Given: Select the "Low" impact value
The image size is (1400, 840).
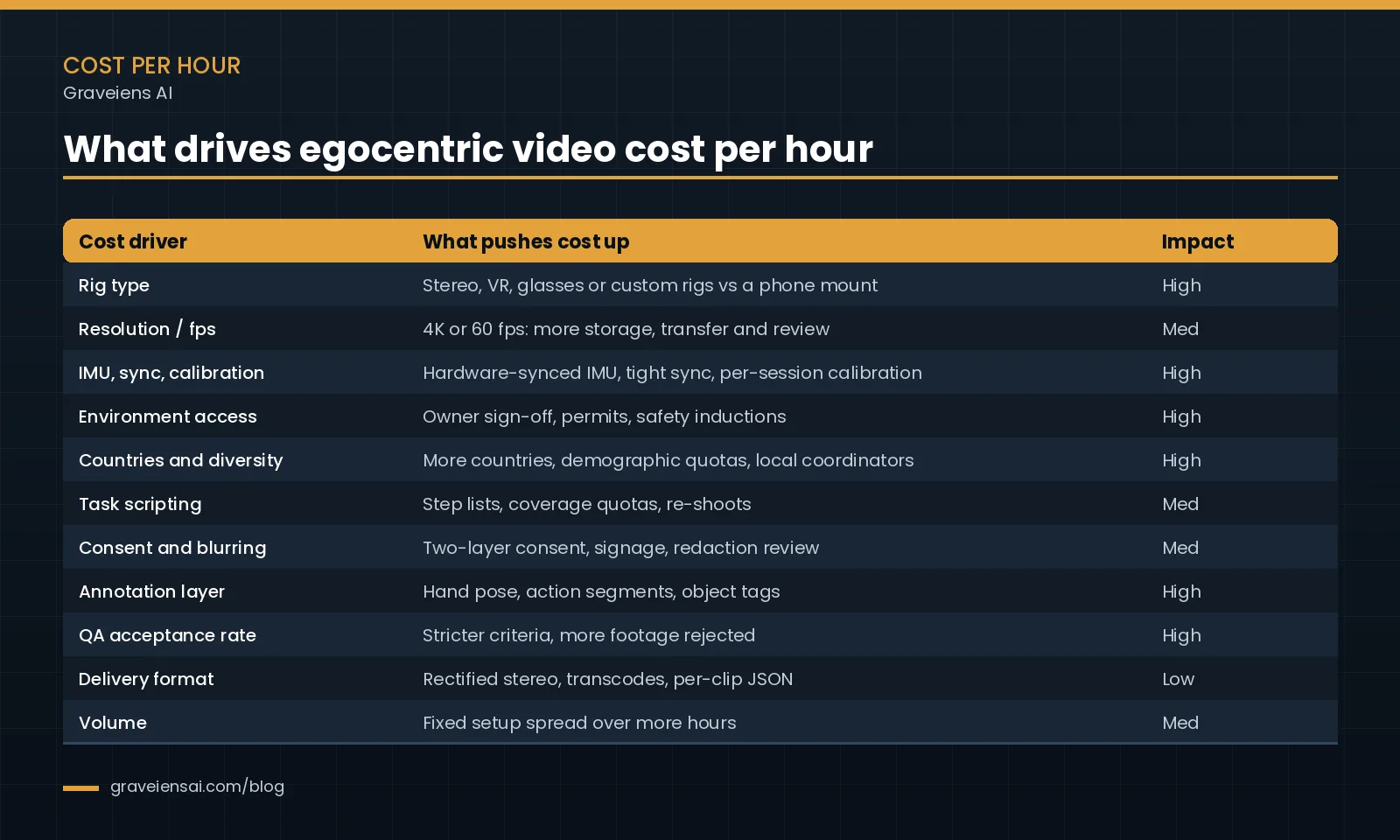Looking at the screenshot, I should (1178, 679).
